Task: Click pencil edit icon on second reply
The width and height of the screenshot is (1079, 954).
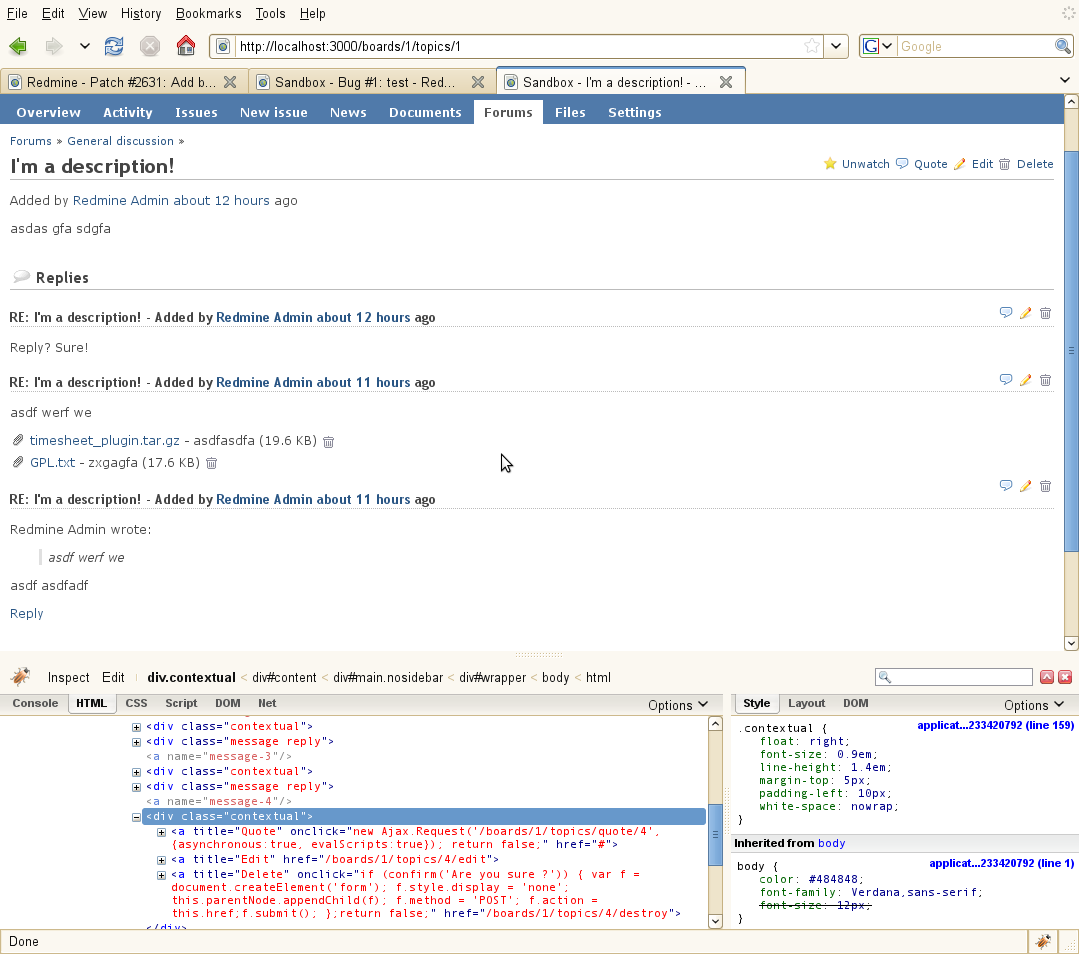Action: click(x=1025, y=380)
